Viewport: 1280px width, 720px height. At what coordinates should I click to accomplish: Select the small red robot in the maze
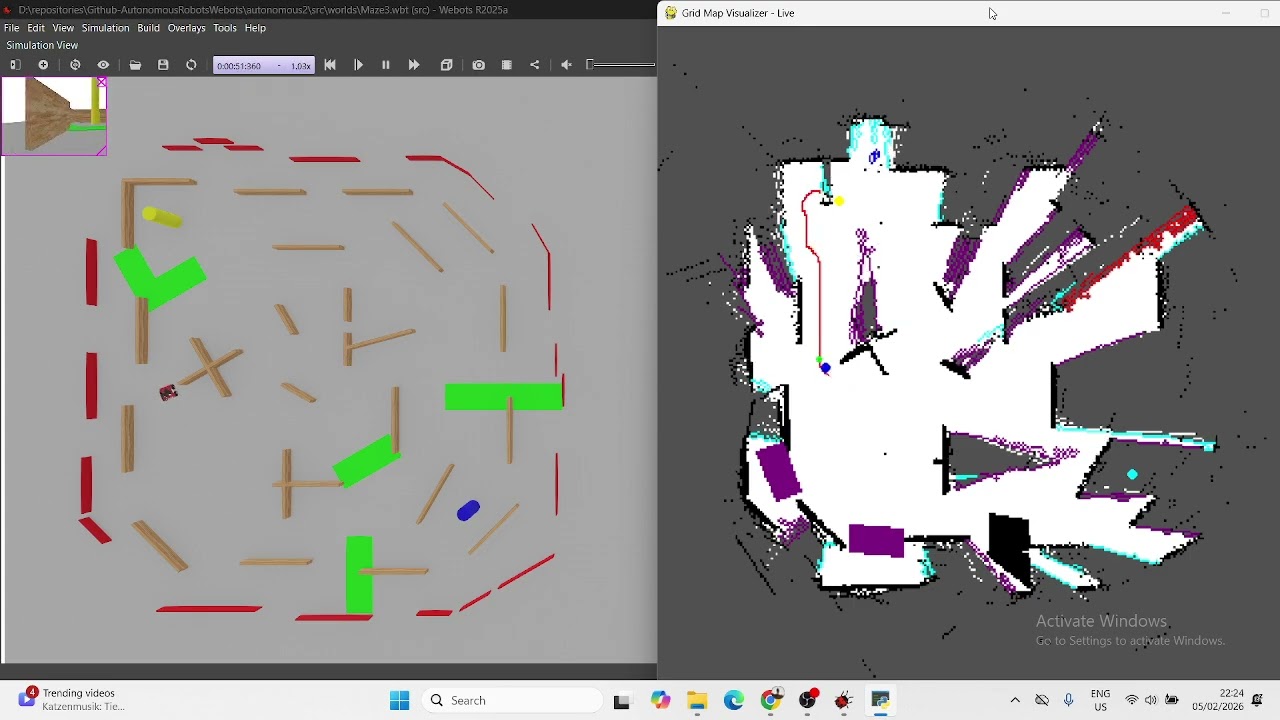click(x=168, y=393)
